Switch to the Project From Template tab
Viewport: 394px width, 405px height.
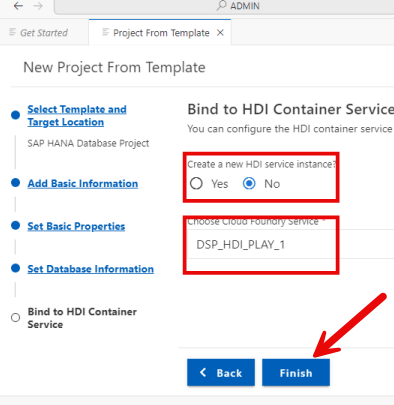tap(160, 33)
